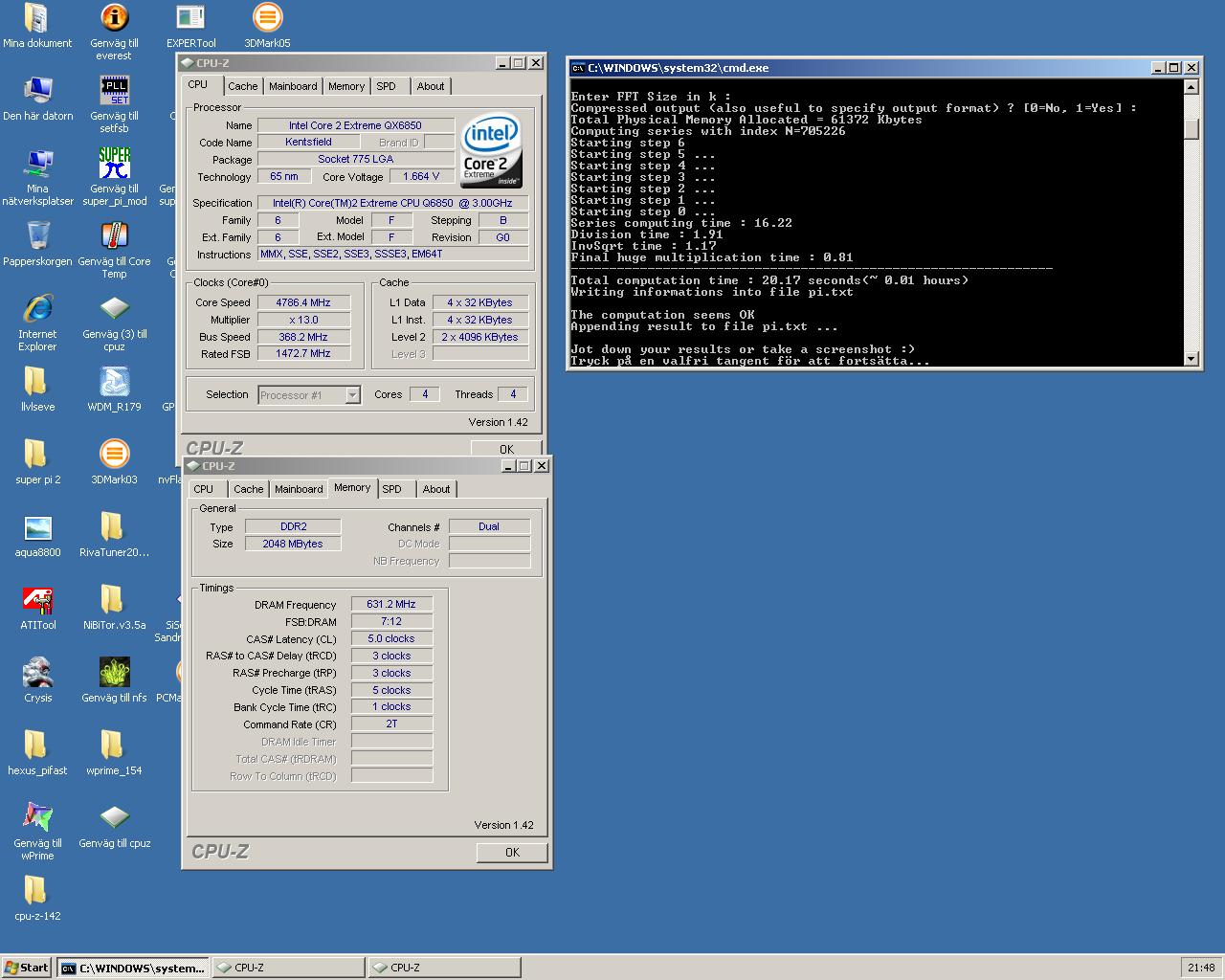Screen dimensions: 1225x980
Task: Click the FSB:DRAM ratio value 7:12
Action: click(x=391, y=621)
